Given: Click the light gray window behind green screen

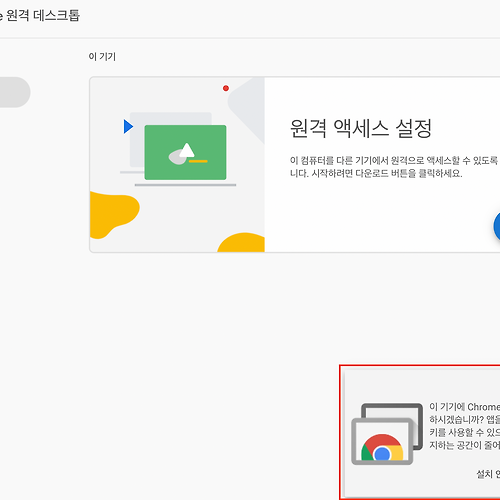Looking at the screenshot, I should point(171,139).
